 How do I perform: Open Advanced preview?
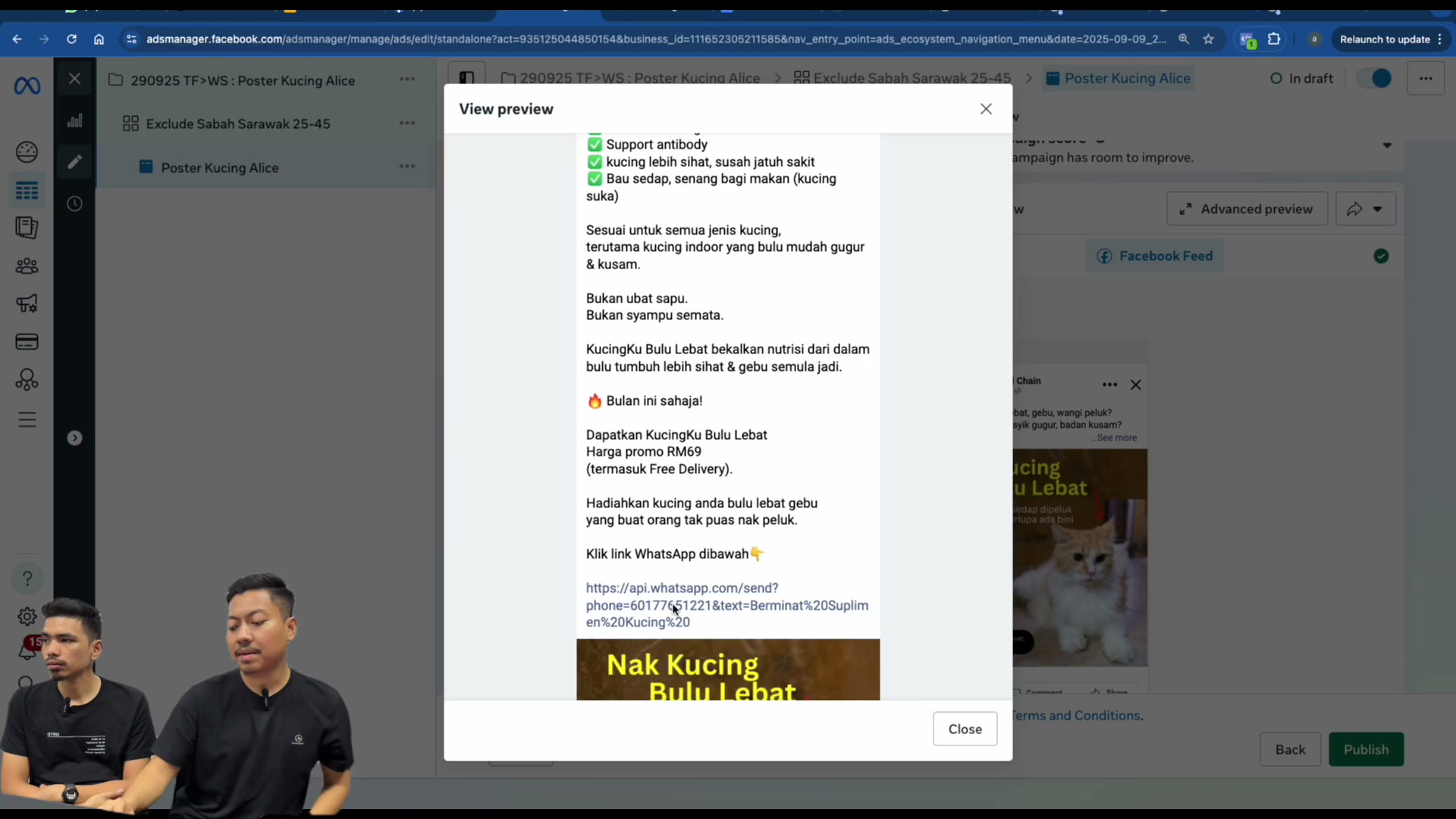point(1247,209)
